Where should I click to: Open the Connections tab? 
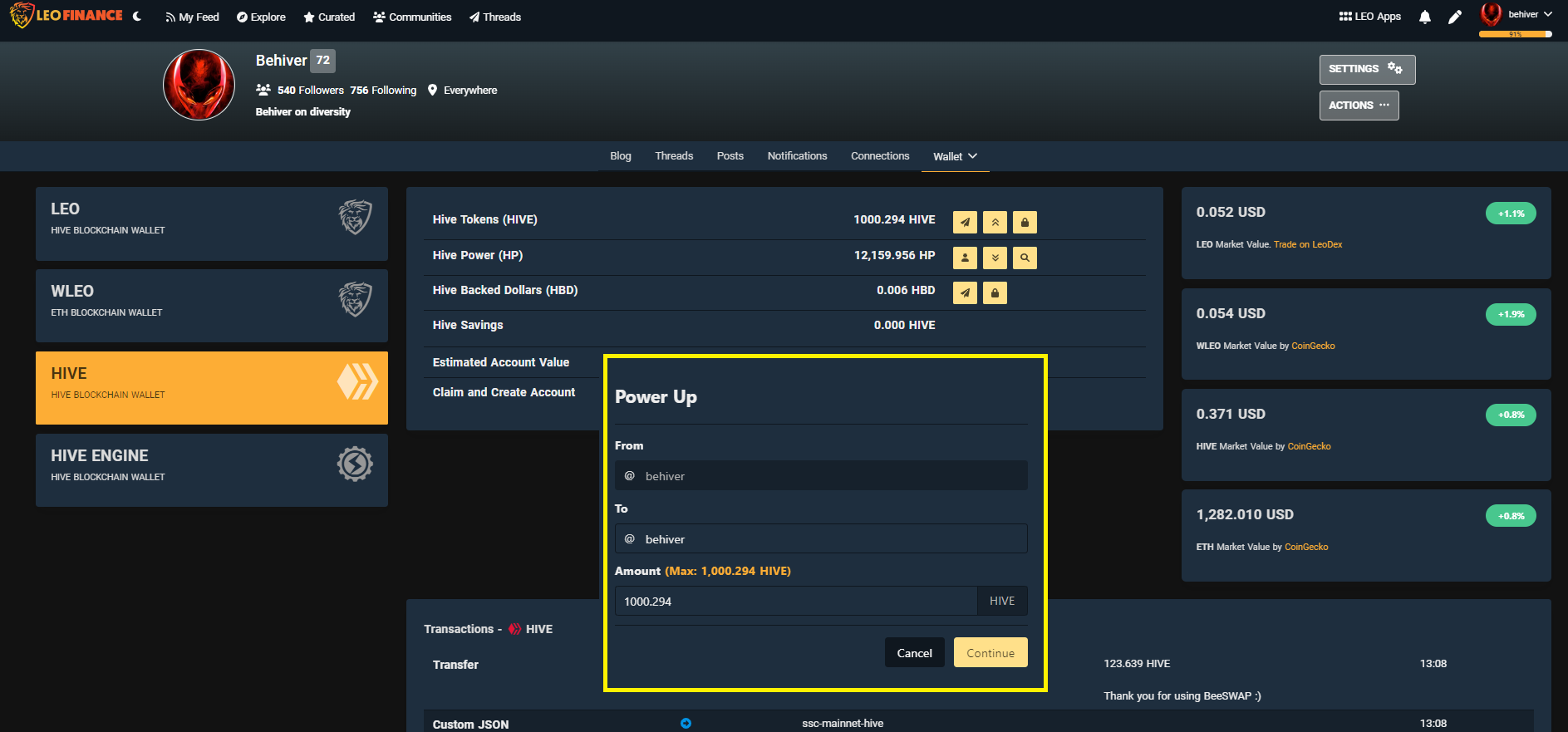[x=880, y=156]
